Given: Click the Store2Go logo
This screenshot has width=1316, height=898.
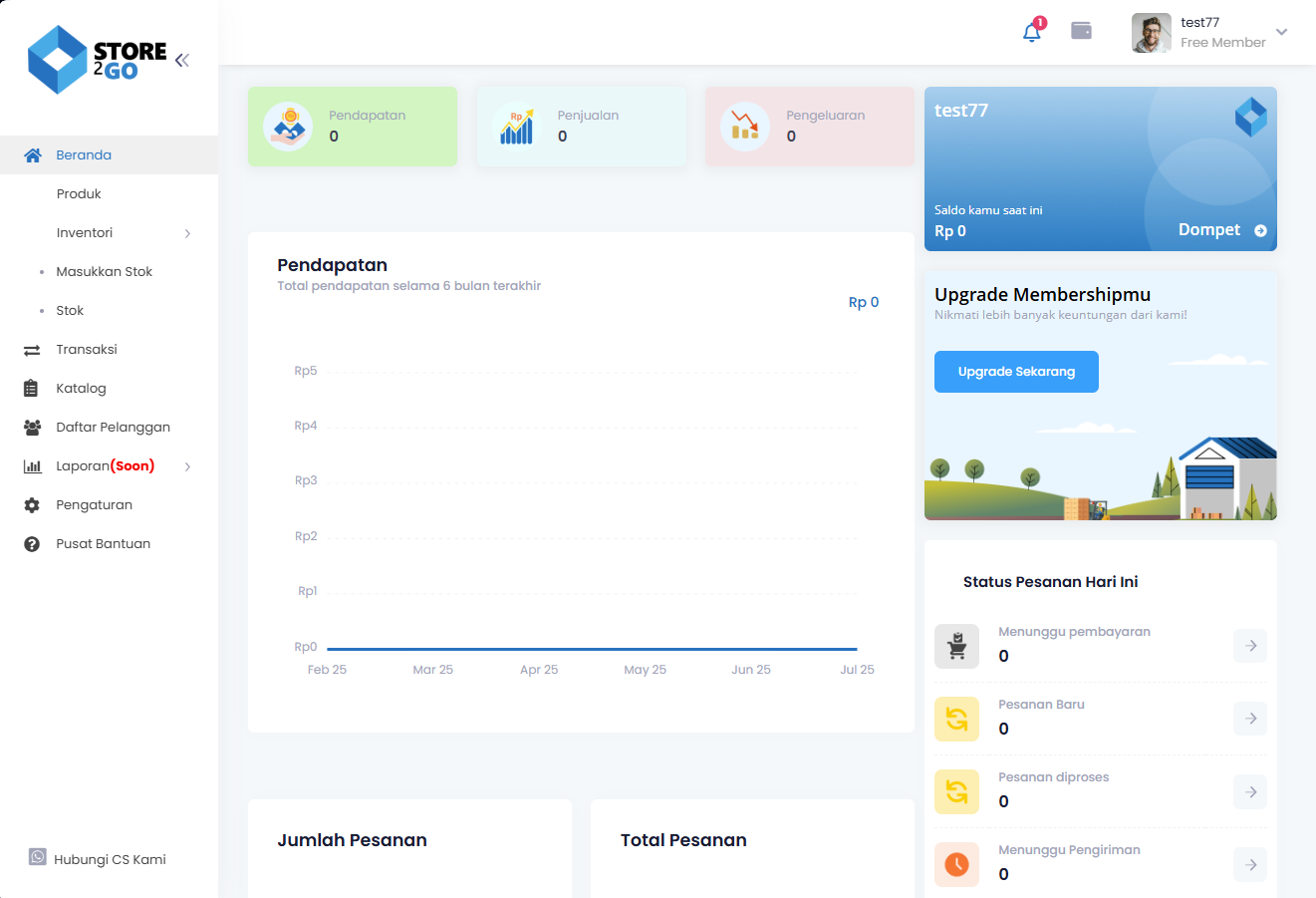Looking at the screenshot, I should click(97, 60).
